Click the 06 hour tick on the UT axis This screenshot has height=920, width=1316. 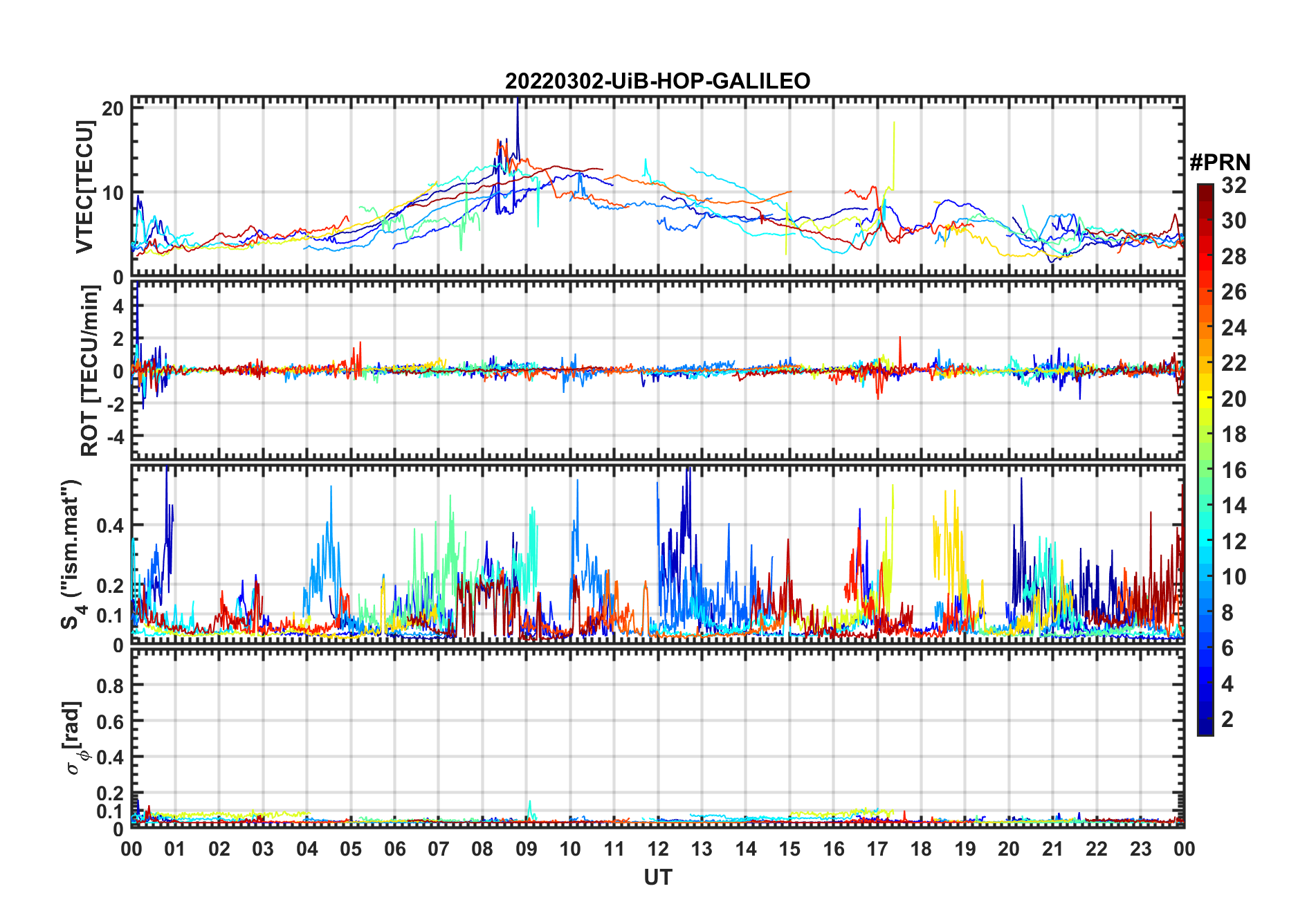click(394, 849)
